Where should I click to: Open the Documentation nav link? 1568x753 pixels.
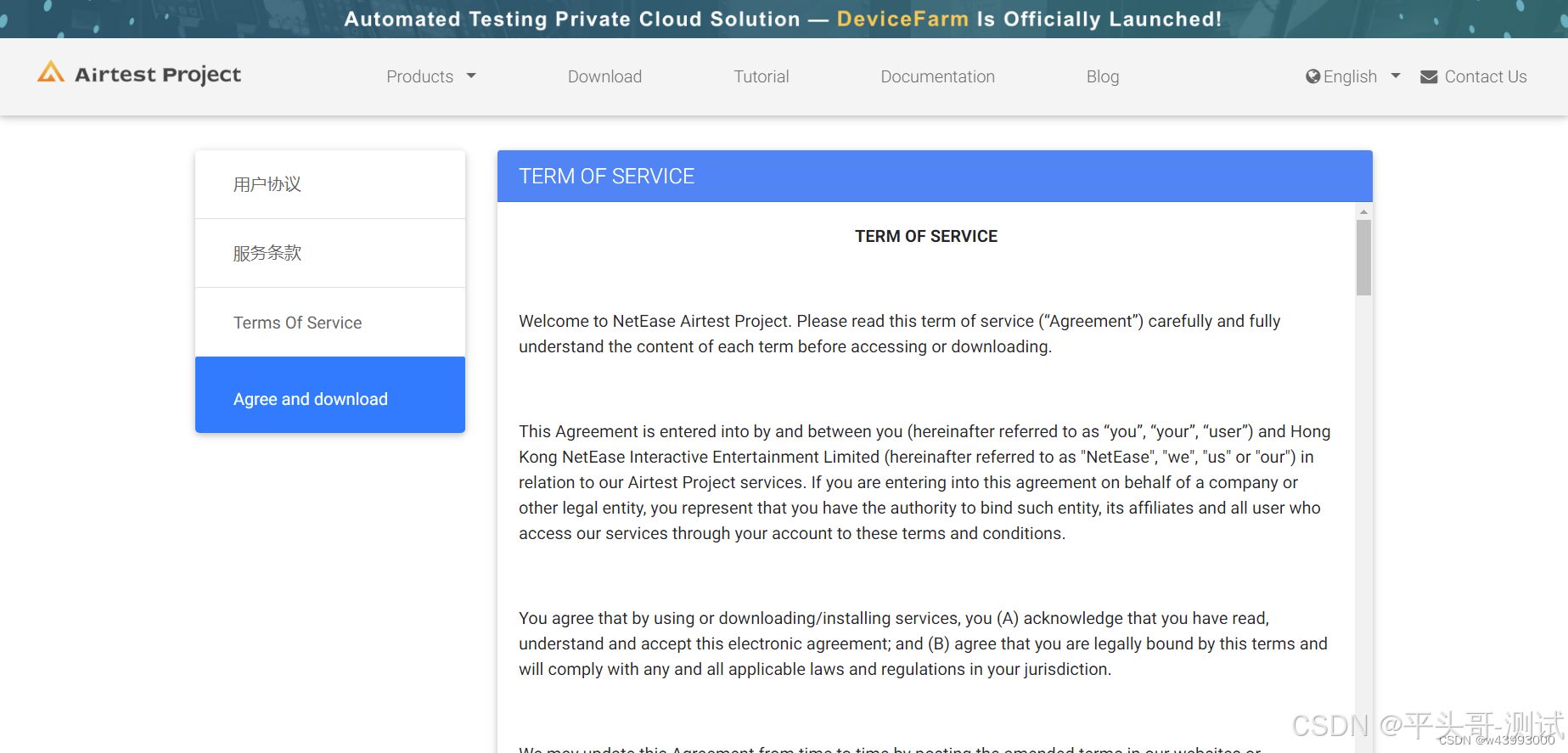(937, 76)
